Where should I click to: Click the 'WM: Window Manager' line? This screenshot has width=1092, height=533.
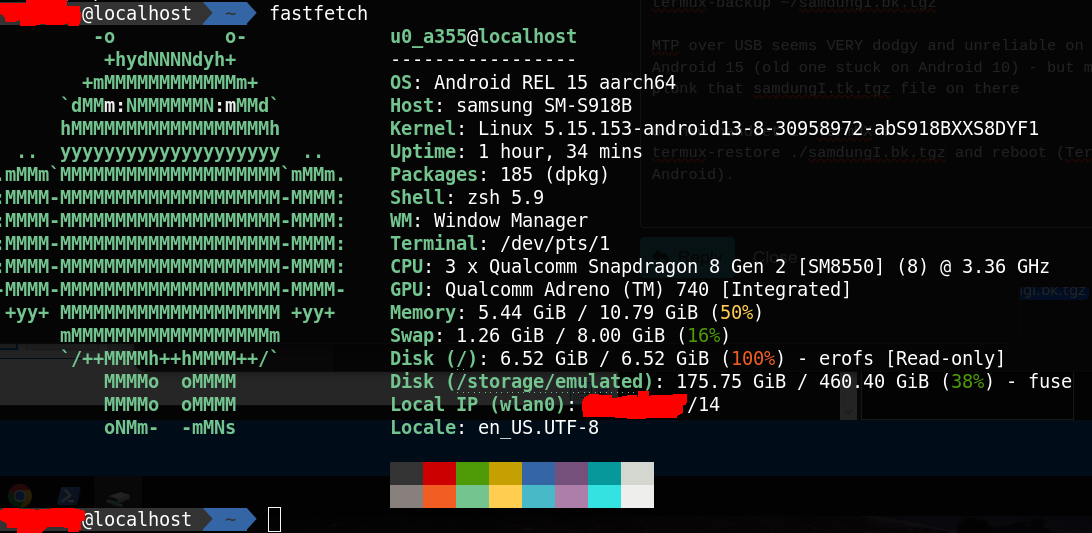(x=489, y=221)
